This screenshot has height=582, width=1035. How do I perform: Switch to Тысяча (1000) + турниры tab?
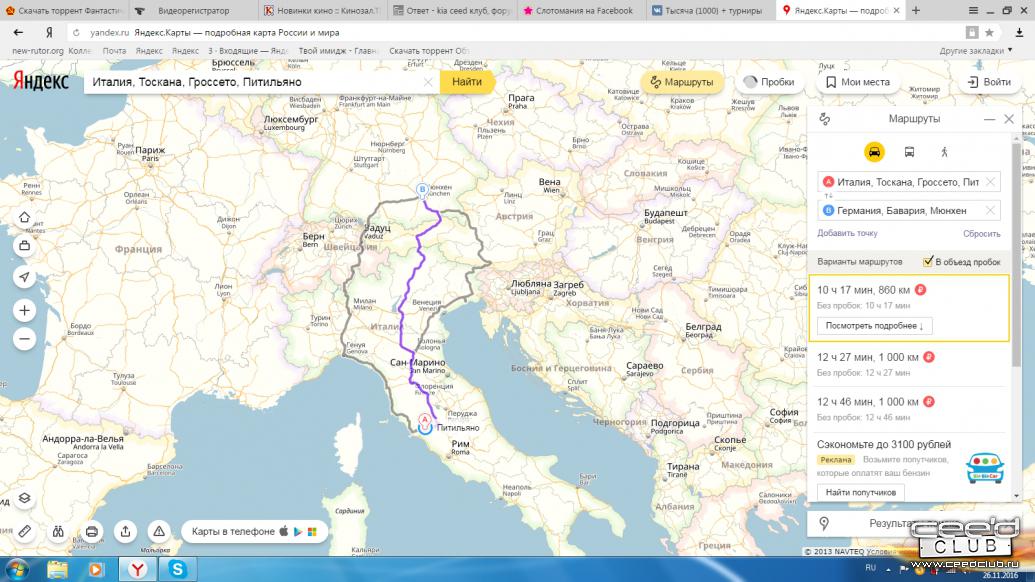coord(710,11)
